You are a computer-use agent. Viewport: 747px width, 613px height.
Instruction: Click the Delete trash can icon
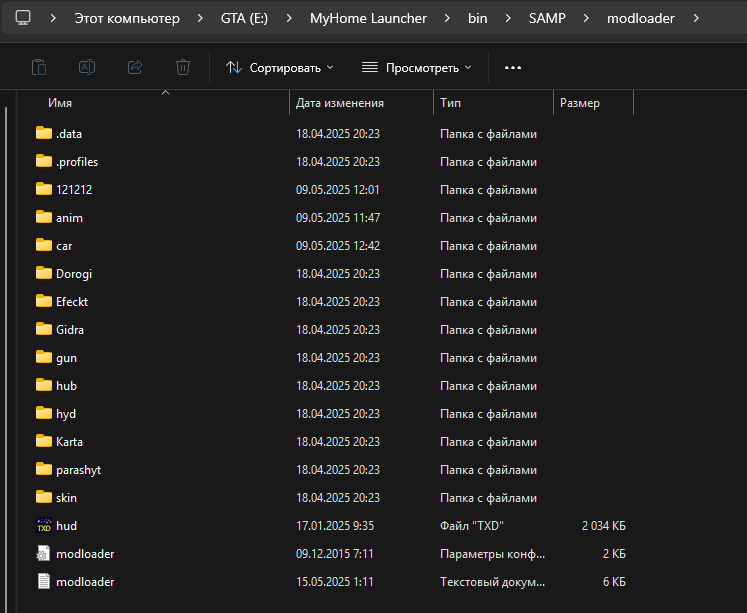183,67
